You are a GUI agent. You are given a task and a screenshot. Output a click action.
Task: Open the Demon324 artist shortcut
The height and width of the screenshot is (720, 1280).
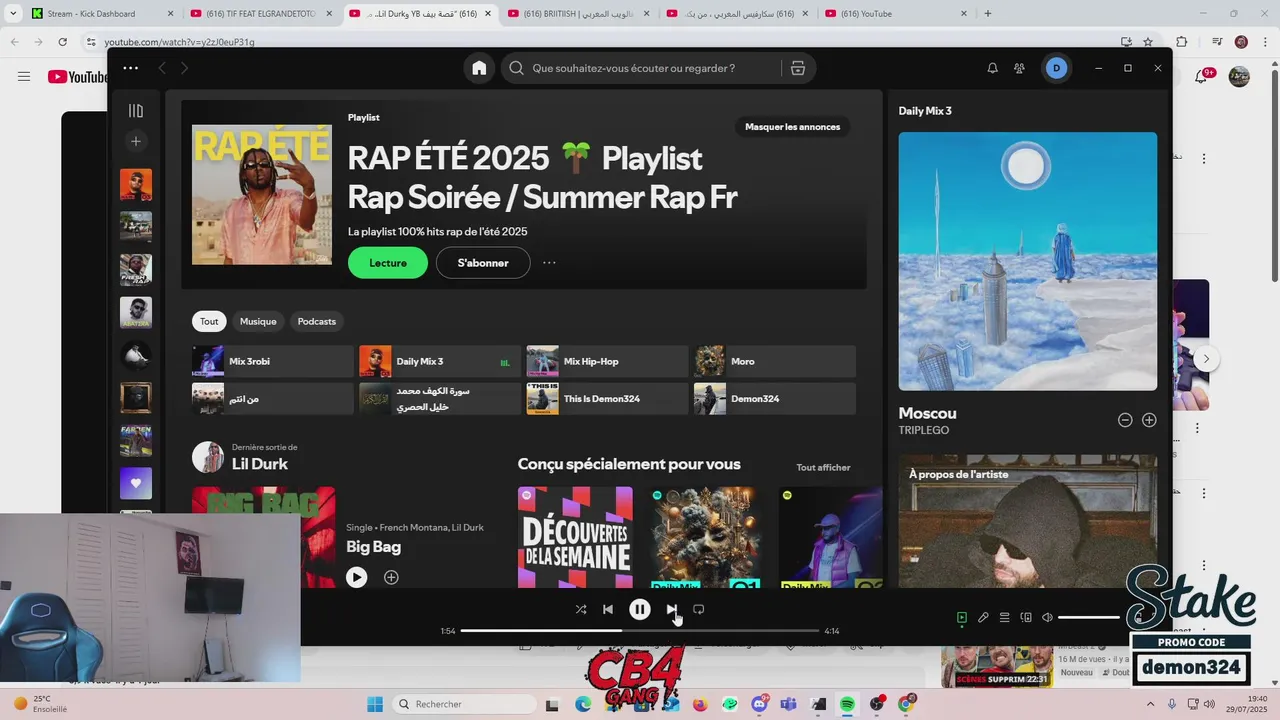click(775, 398)
